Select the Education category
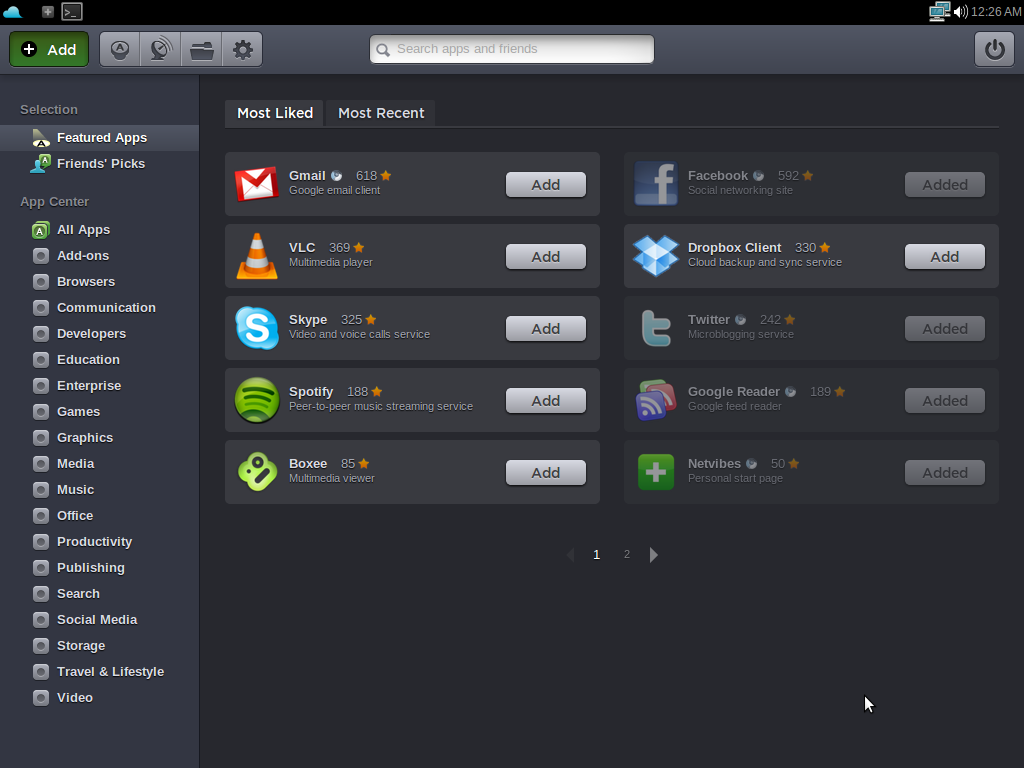This screenshot has height=768, width=1024. tap(99, 360)
